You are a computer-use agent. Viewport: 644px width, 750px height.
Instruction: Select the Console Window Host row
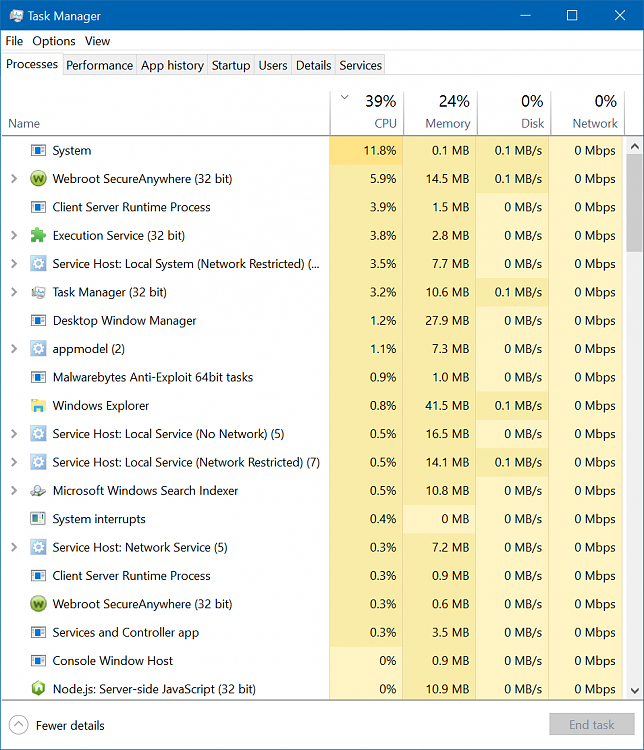coord(312,661)
